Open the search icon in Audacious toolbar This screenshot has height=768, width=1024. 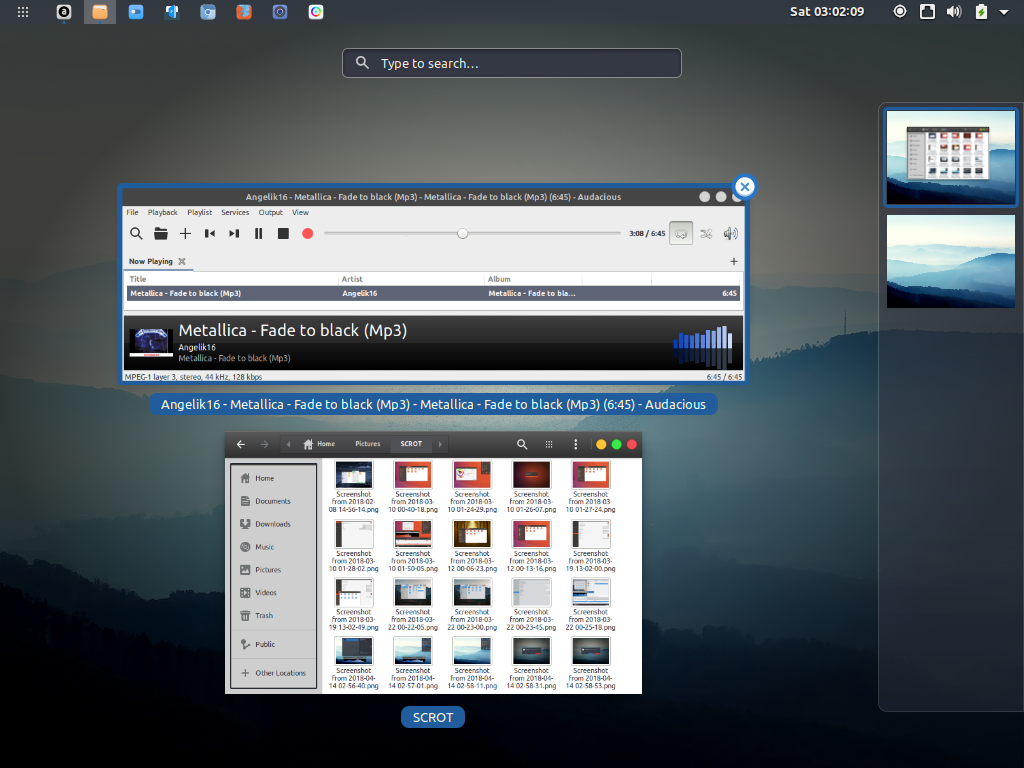136,233
